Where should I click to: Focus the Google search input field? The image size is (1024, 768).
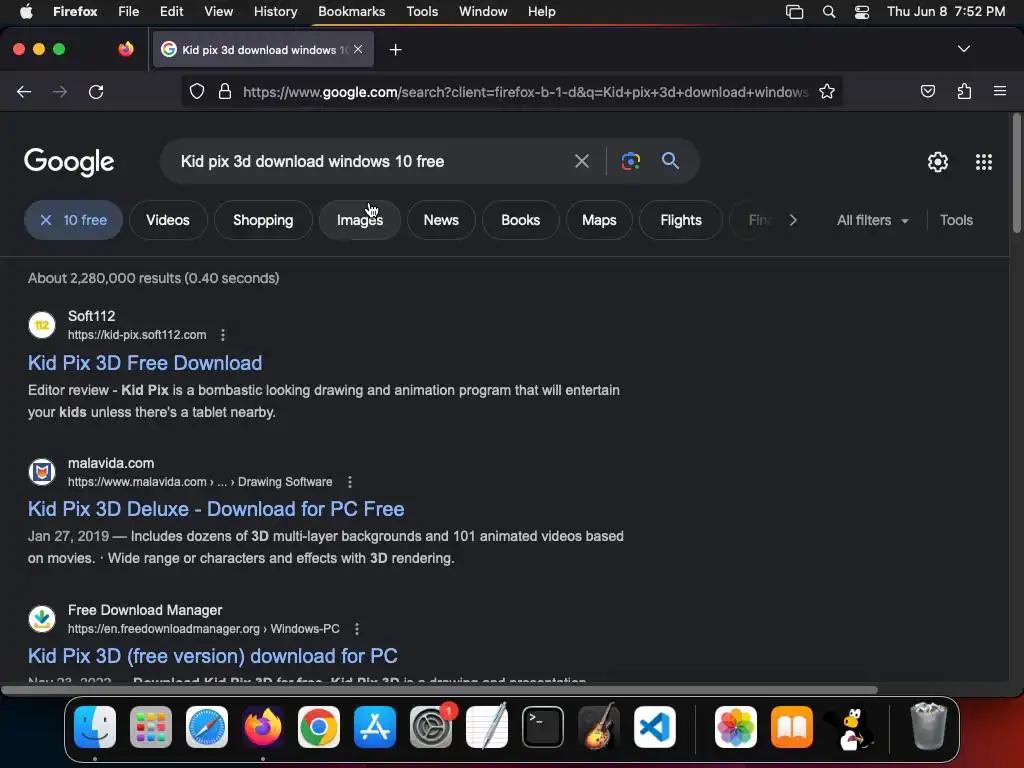pyautogui.click(x=369, y=161)
